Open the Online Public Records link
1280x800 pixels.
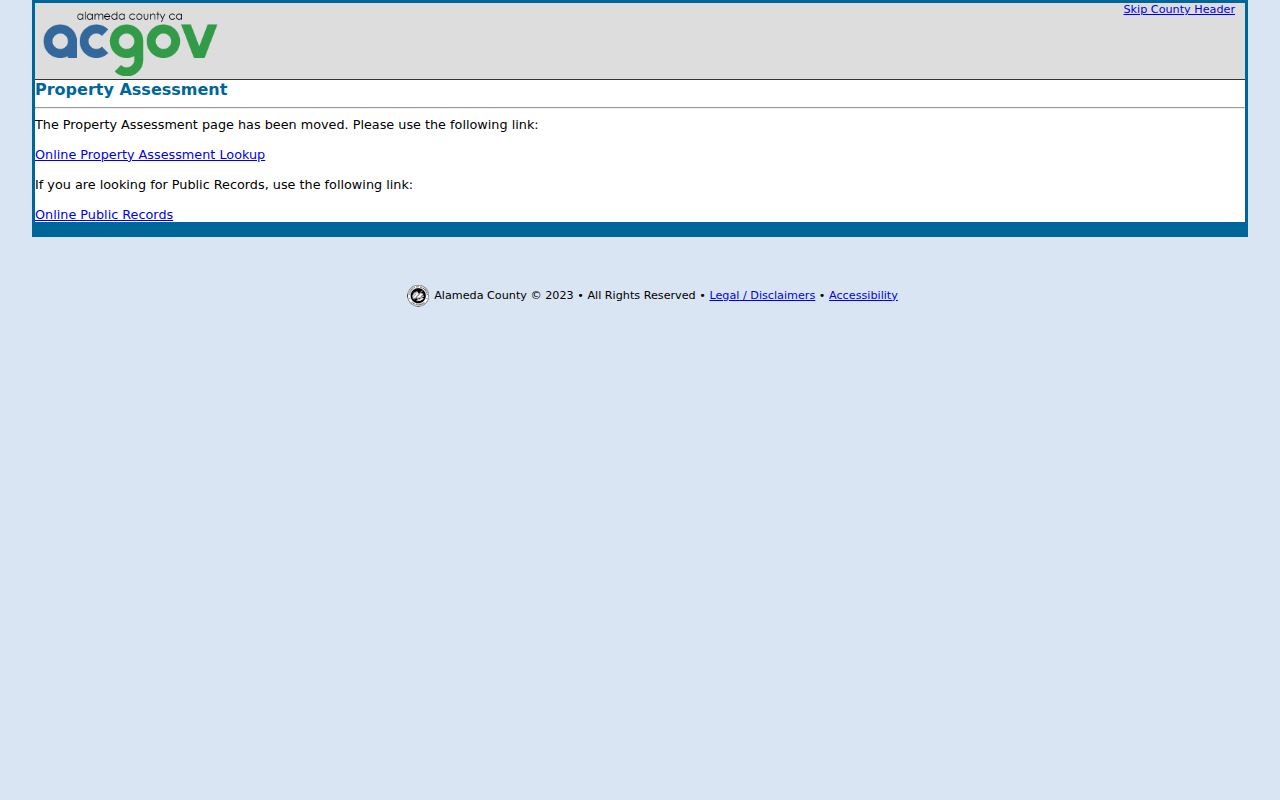point(104,215)
